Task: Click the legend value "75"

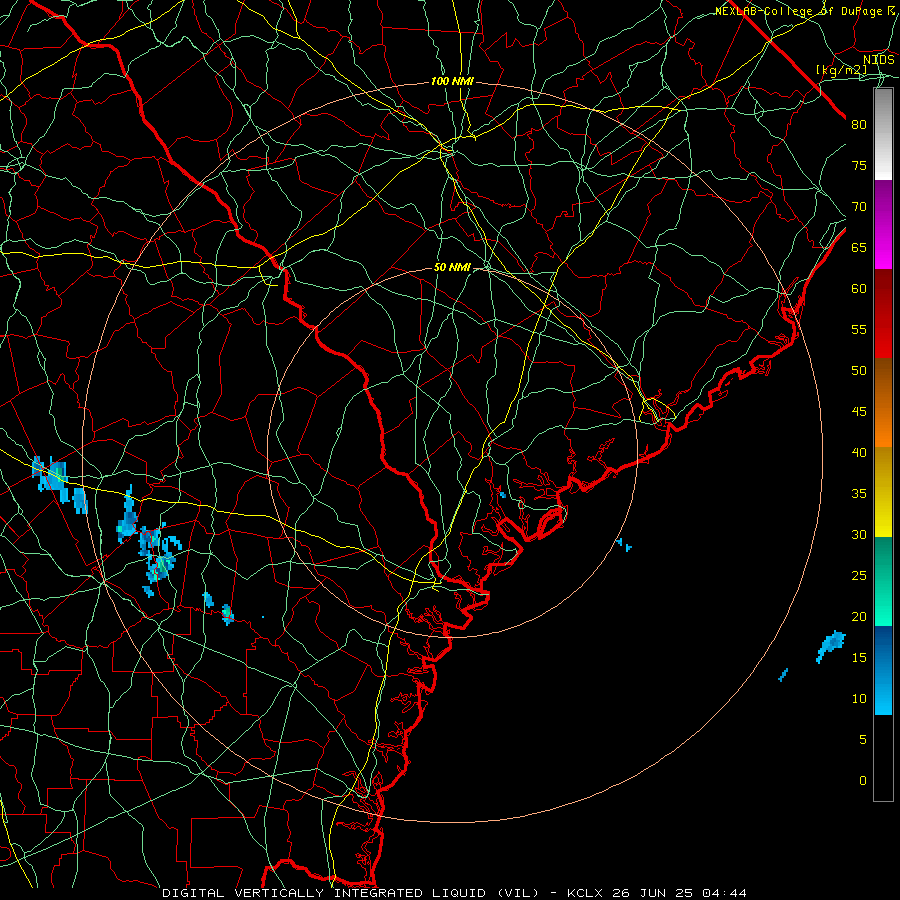Action: coord(859,166)
